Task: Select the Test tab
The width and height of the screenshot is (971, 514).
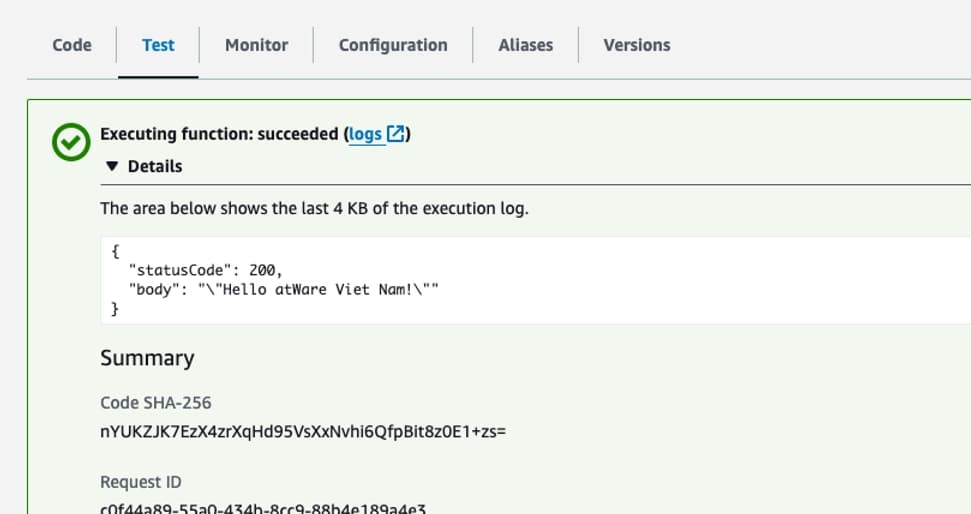Action: tap(158, 45)
